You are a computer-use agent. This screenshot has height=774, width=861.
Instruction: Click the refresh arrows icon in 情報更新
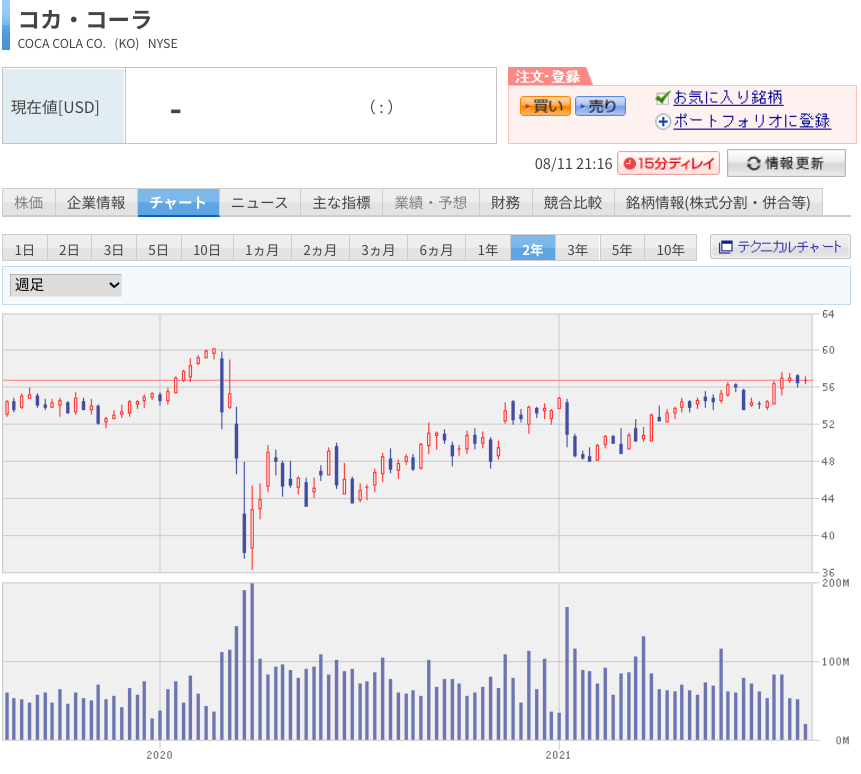coord(753,163)
